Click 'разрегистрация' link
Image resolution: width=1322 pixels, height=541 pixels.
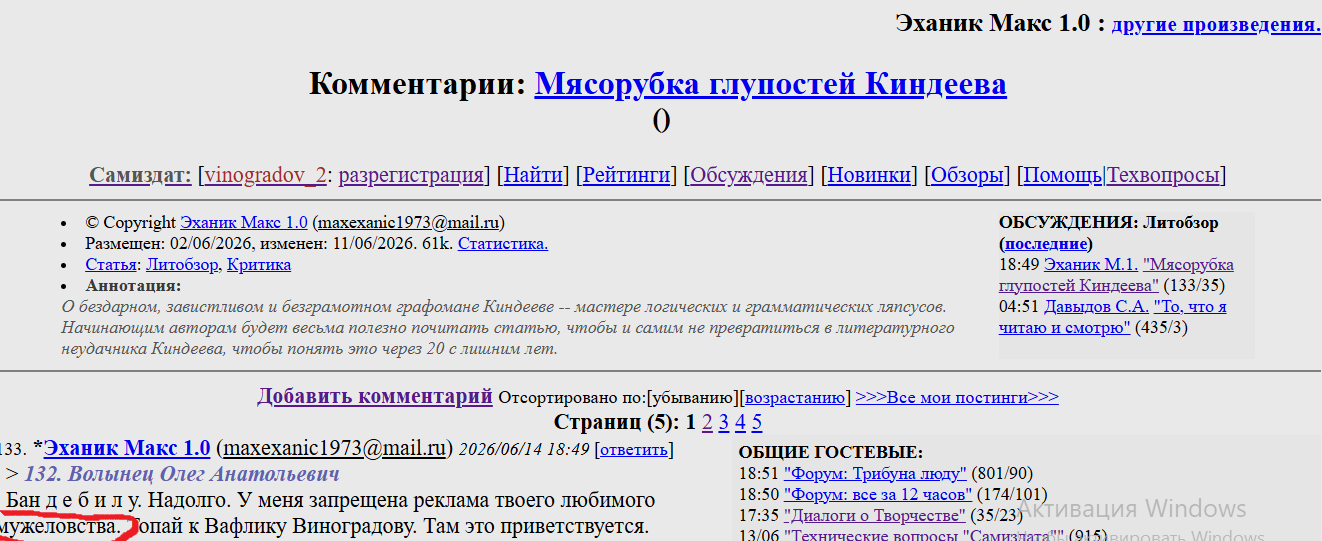click(411, 176)
